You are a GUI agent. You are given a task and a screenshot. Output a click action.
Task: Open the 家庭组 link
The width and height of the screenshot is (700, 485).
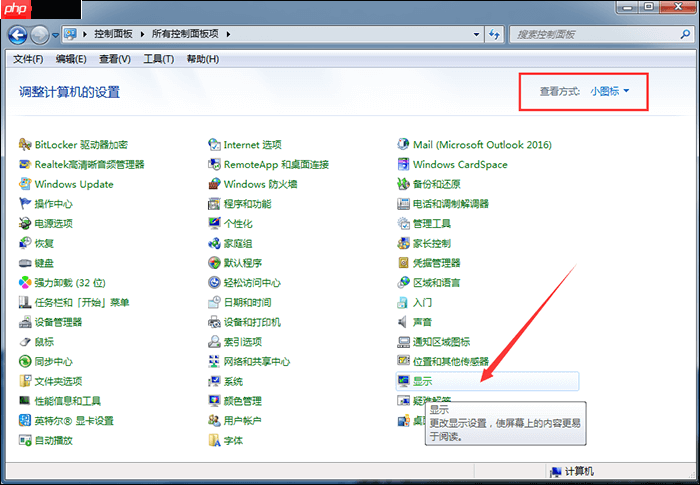(x=238, y=243)
